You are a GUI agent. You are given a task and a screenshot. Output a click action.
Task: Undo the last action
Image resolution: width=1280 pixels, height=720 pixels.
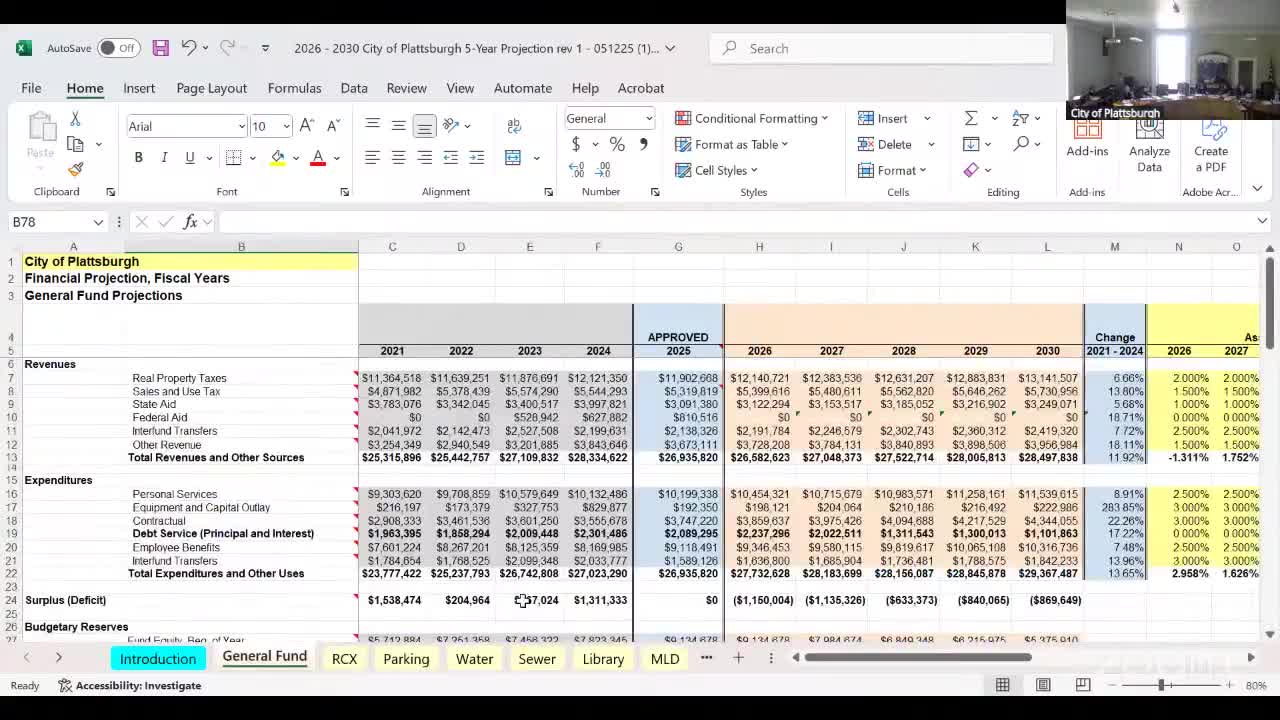tap(188, 48)
